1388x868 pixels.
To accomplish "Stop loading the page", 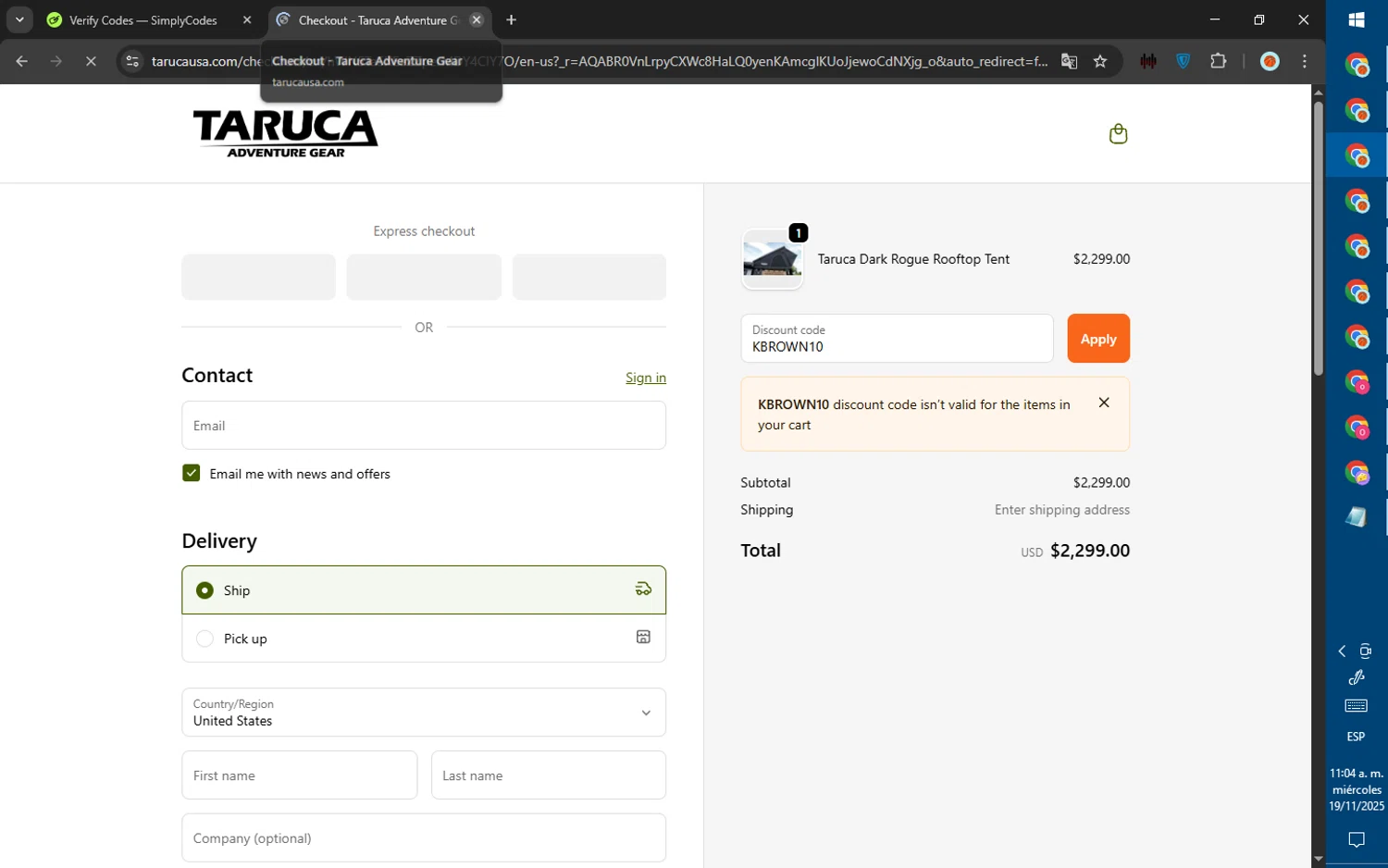I will pyautogui.click(x=91, y=62).
